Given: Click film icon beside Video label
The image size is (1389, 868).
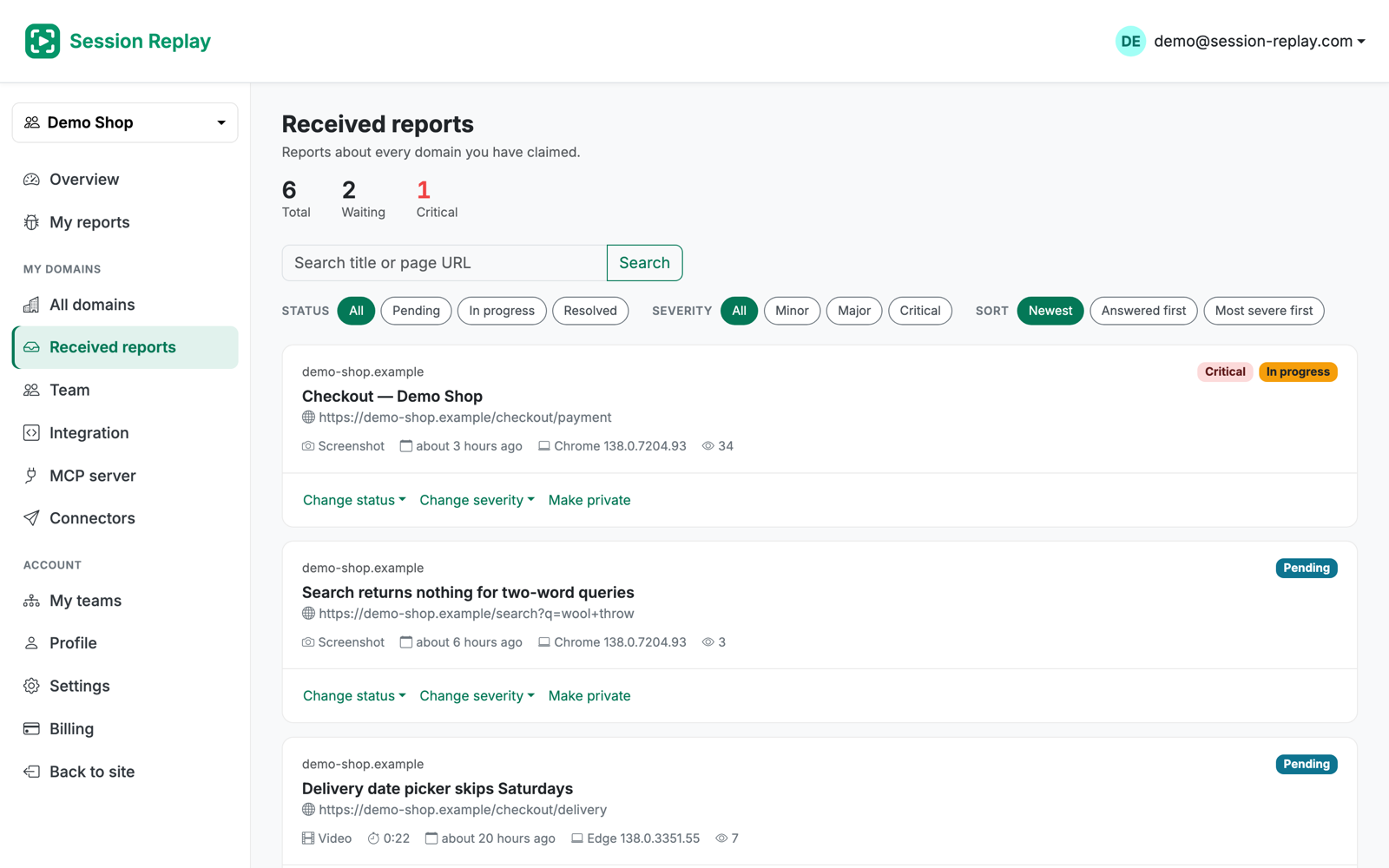Looking at the screenshot, I should pyautogui.click(x=308, y=838).
